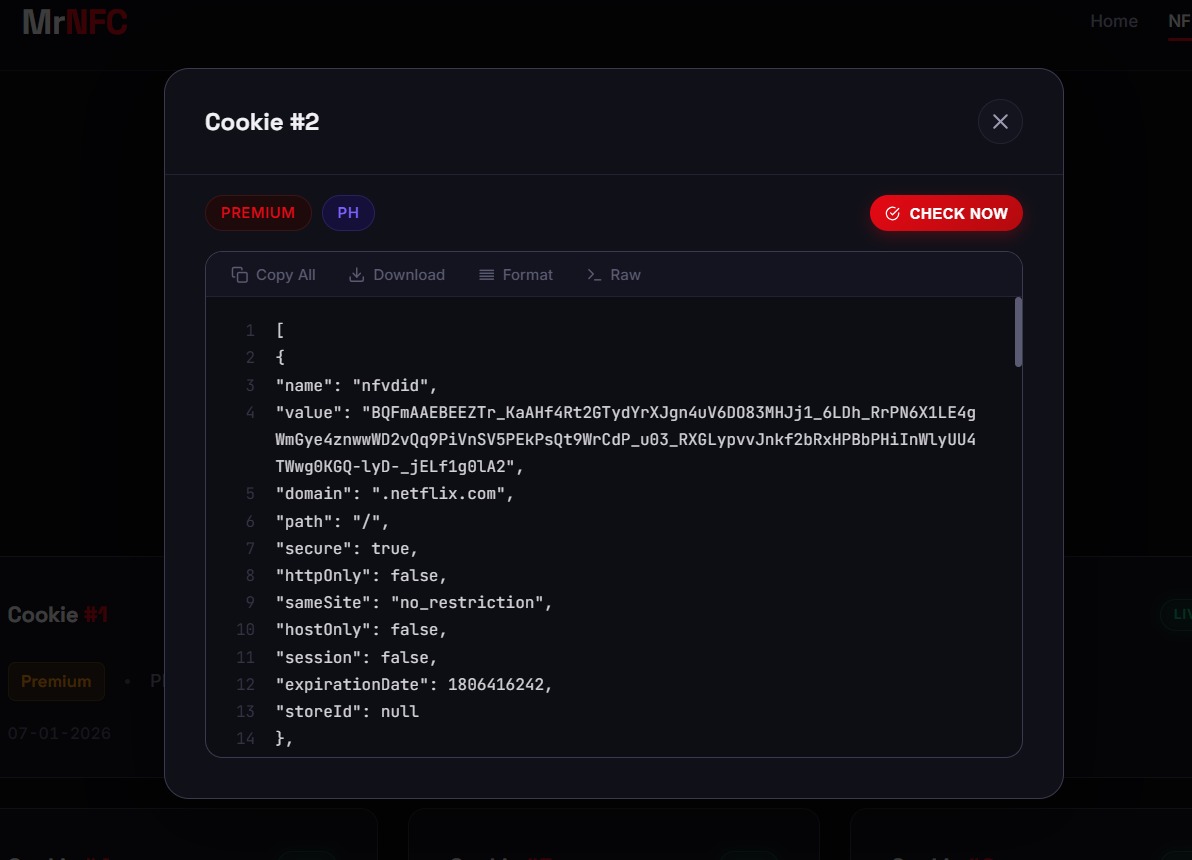Click the "session": false line
Viewport: 1192px width, 860px height.
click(356, 657)
